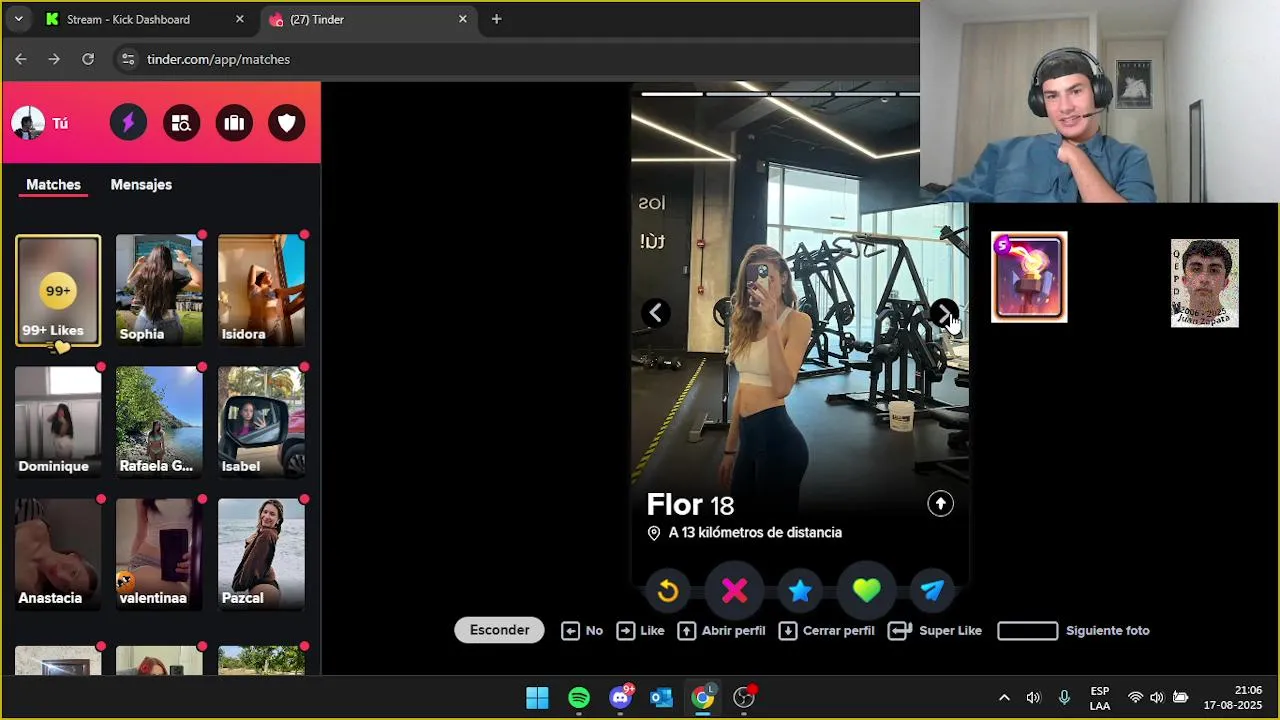Click the No shortcut hint

582,631
